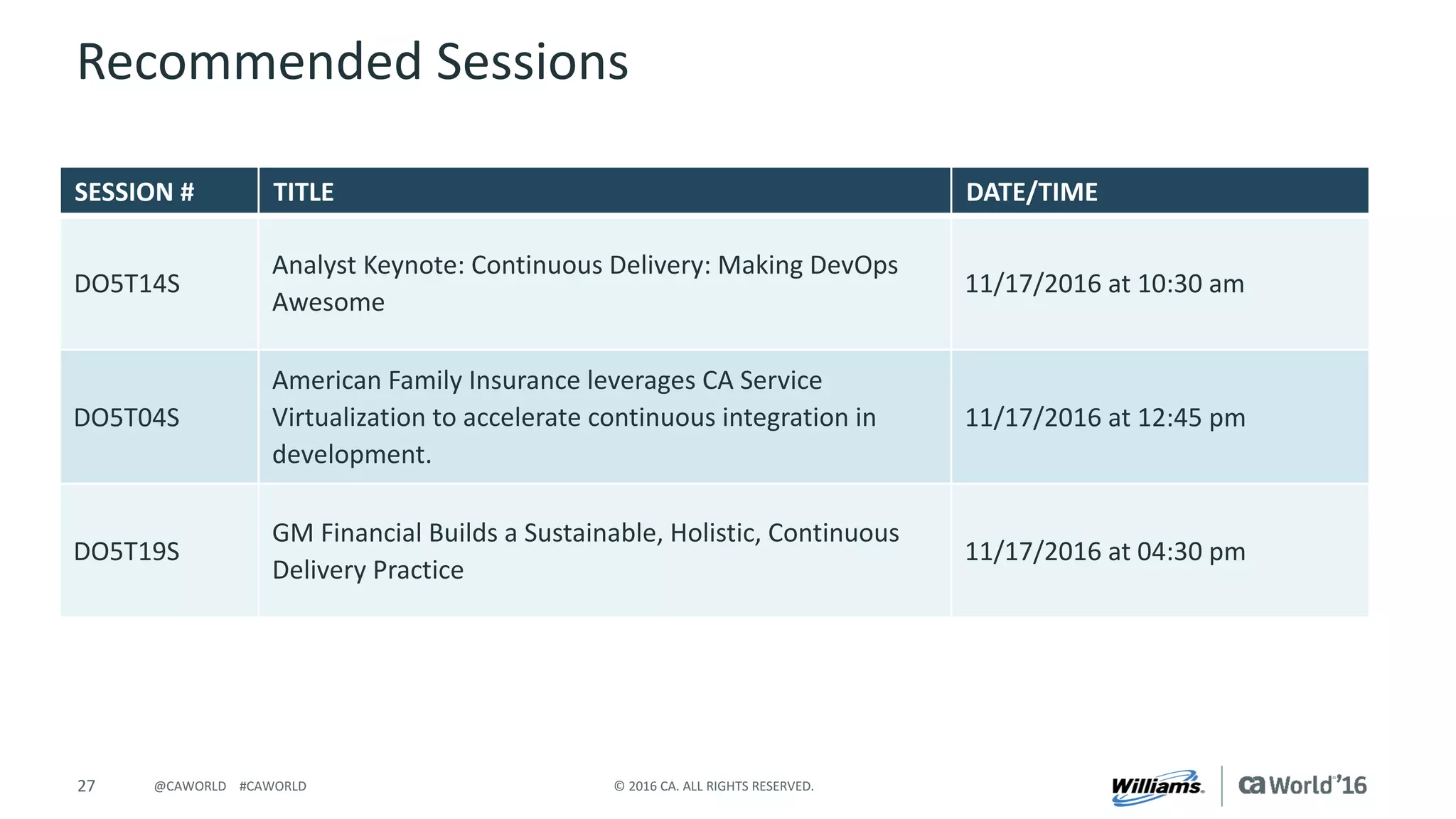Select session number DO5T19S cell
The height and width of the screenshot is (819, 1456).
(159, 550)
